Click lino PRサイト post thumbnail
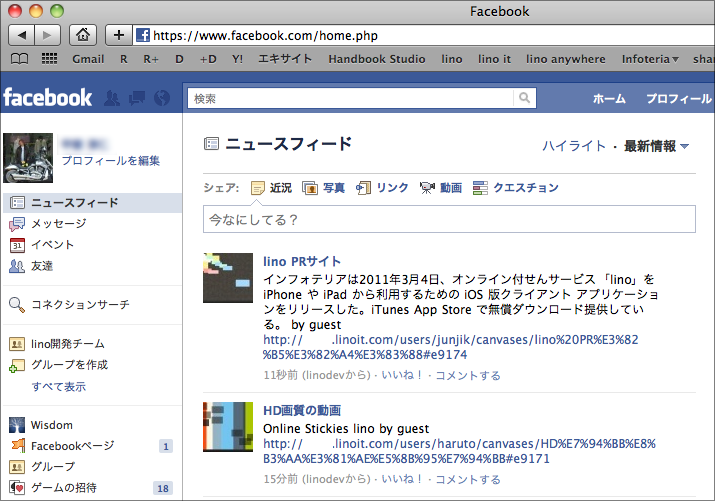The width and height of the screenshot is (715, 501). [x=228, y=278]
